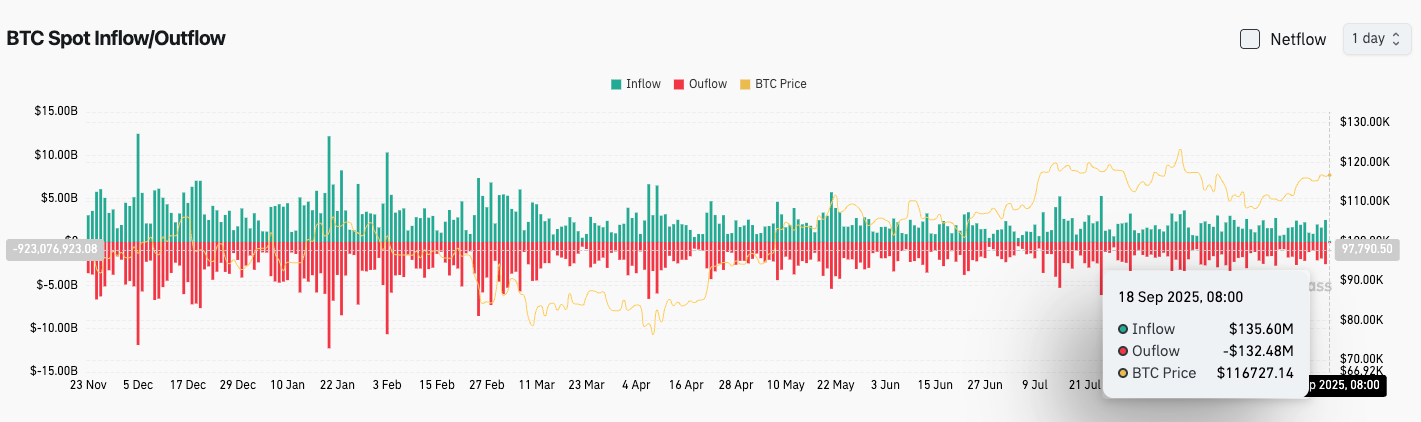Click the $-5.00B axis value

(55, 284)
